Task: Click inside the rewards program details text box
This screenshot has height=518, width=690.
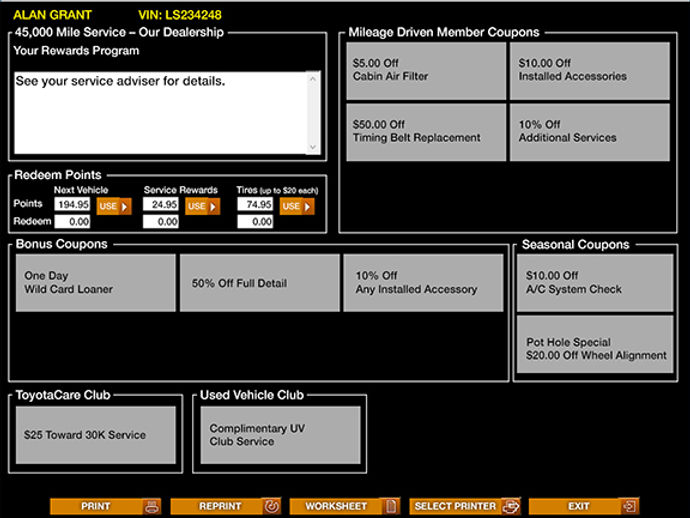Action: tap(161, 113)
